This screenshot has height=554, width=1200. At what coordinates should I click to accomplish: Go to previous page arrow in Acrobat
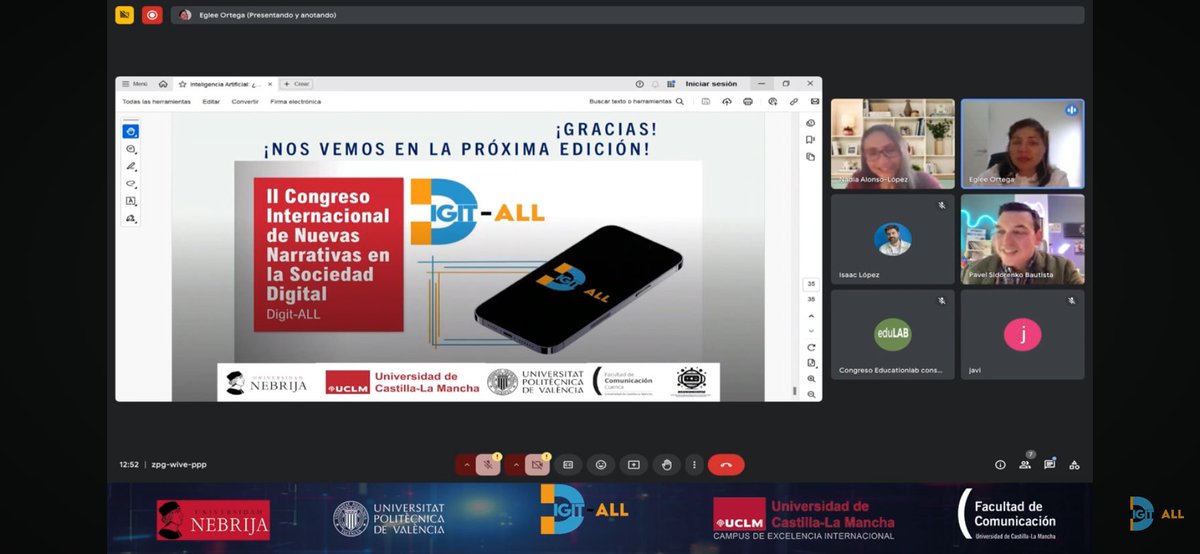pyautogui.click(x=811, y=315)
